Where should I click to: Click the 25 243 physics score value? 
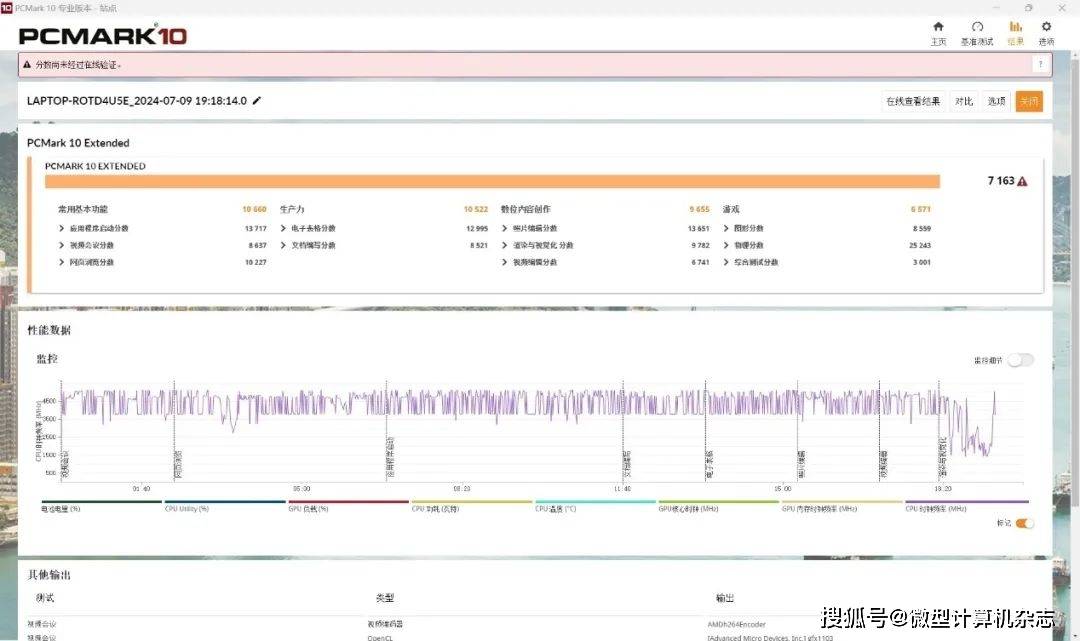(x=920, y=246)
